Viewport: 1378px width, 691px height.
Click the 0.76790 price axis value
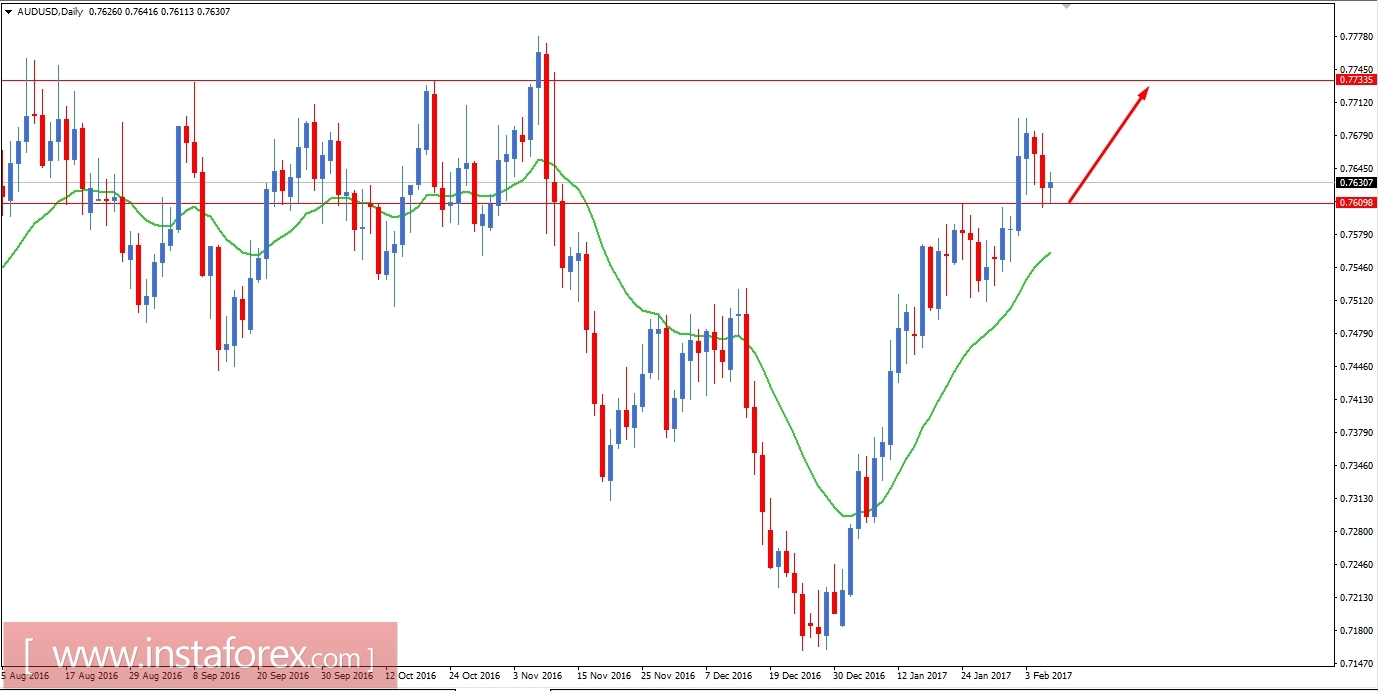tap(1356, 135)
